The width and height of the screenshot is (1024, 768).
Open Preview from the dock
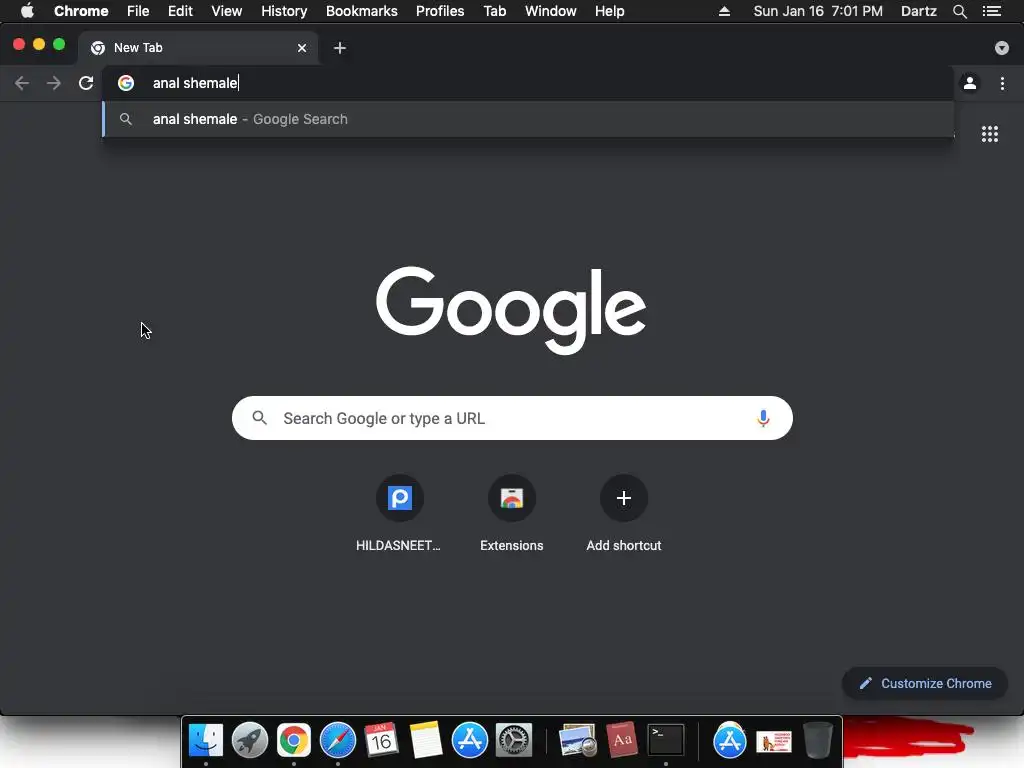(x=577, y=740)
